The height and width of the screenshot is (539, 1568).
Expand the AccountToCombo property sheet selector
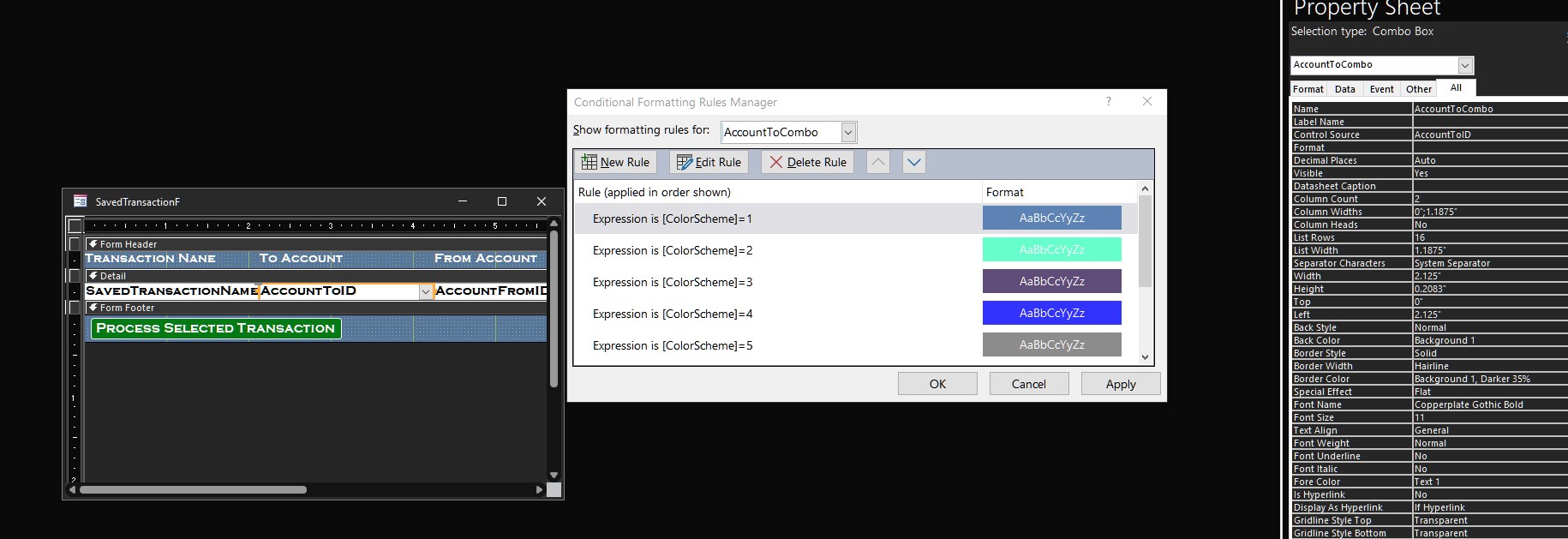point(1465,65)
